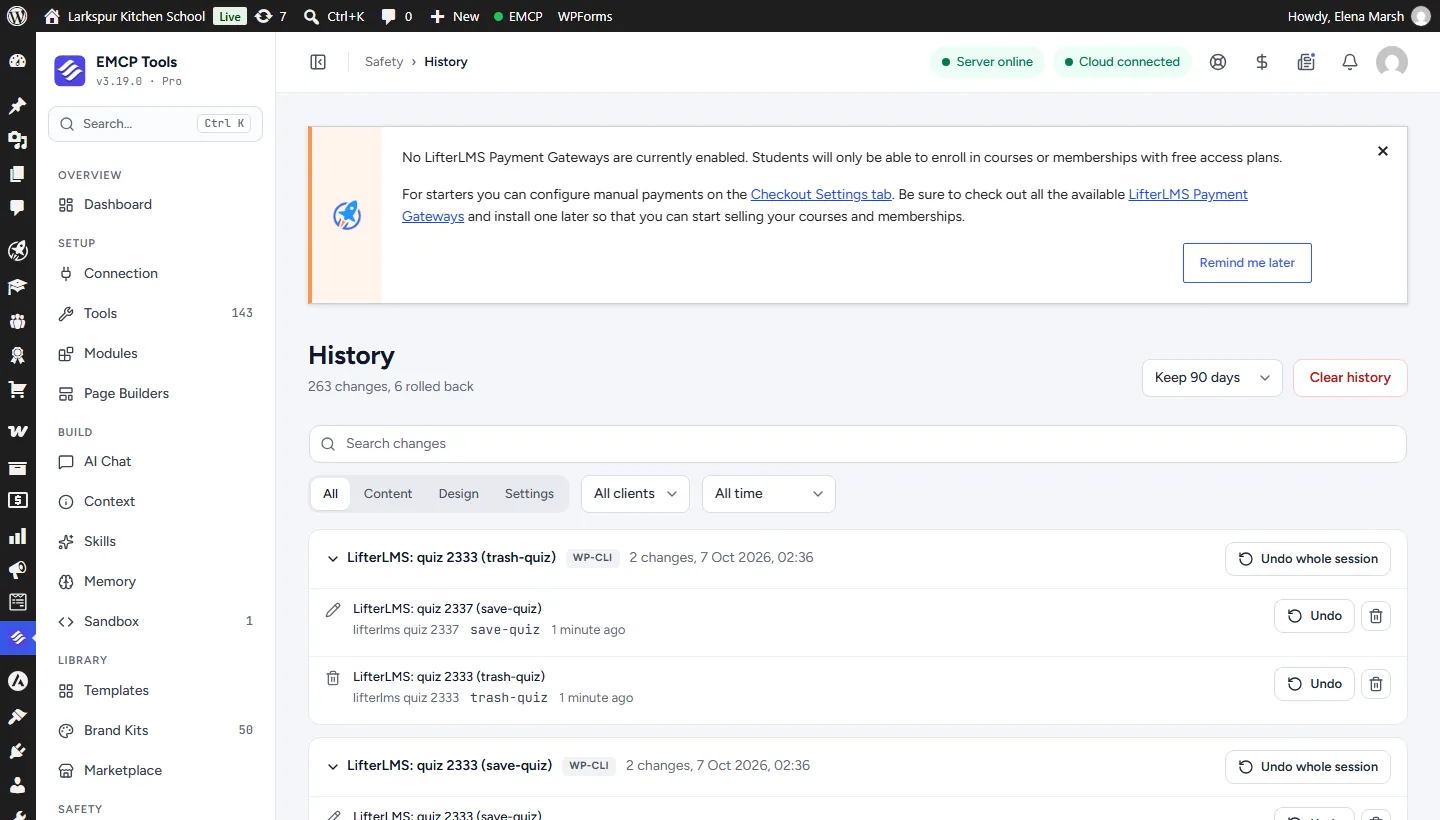The height and width of the screenshot is (820, 1440).
Task: Undo whole session for quiz 2333 (trash-quiz)
Action: pyautogui.click(x=1308, y=559)
